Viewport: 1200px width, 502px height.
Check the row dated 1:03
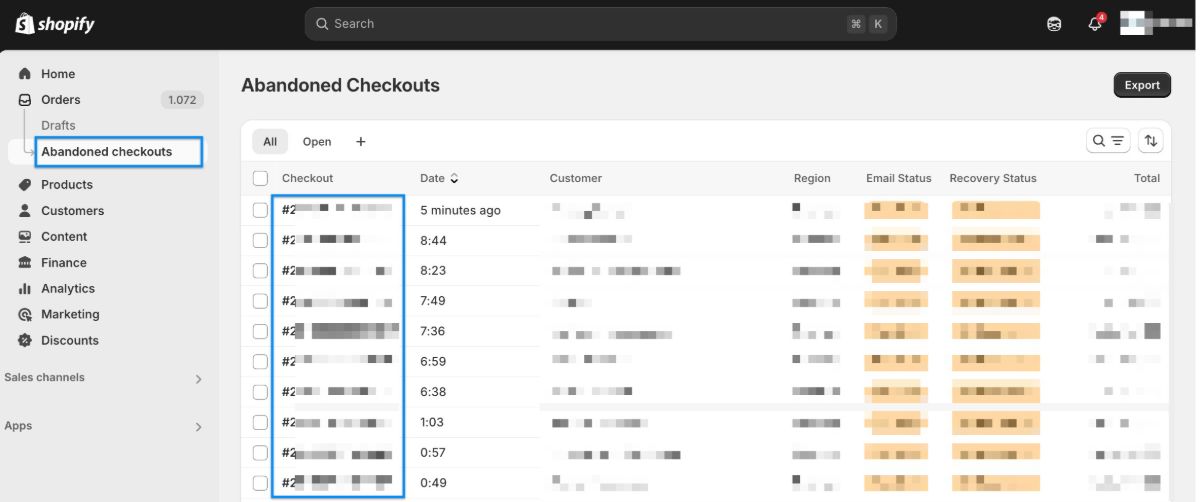click(261, 422)
